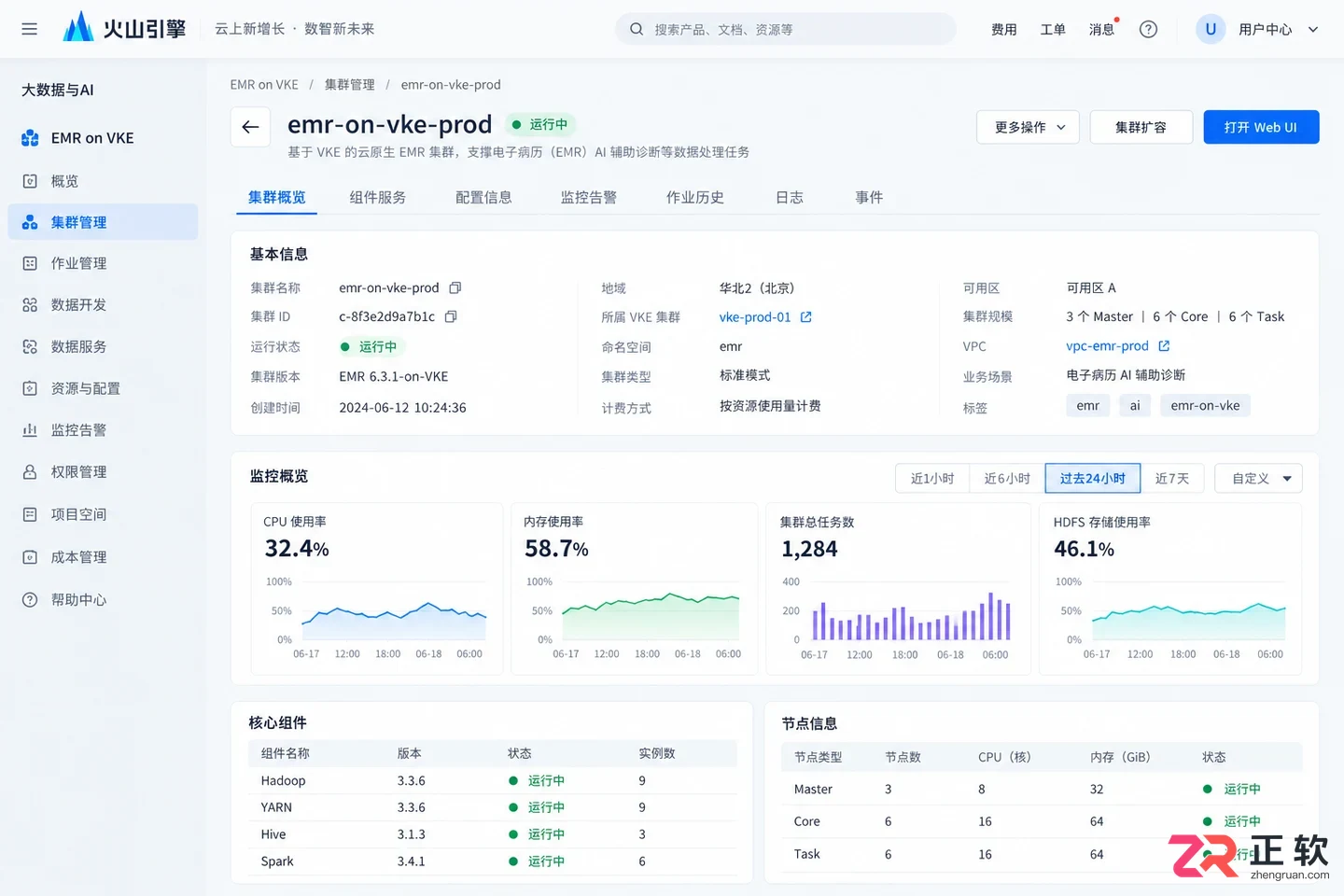This screenshot has width=1344, height=896.
Task: Select the 近1小时 time range
Action: coord(932,478)
